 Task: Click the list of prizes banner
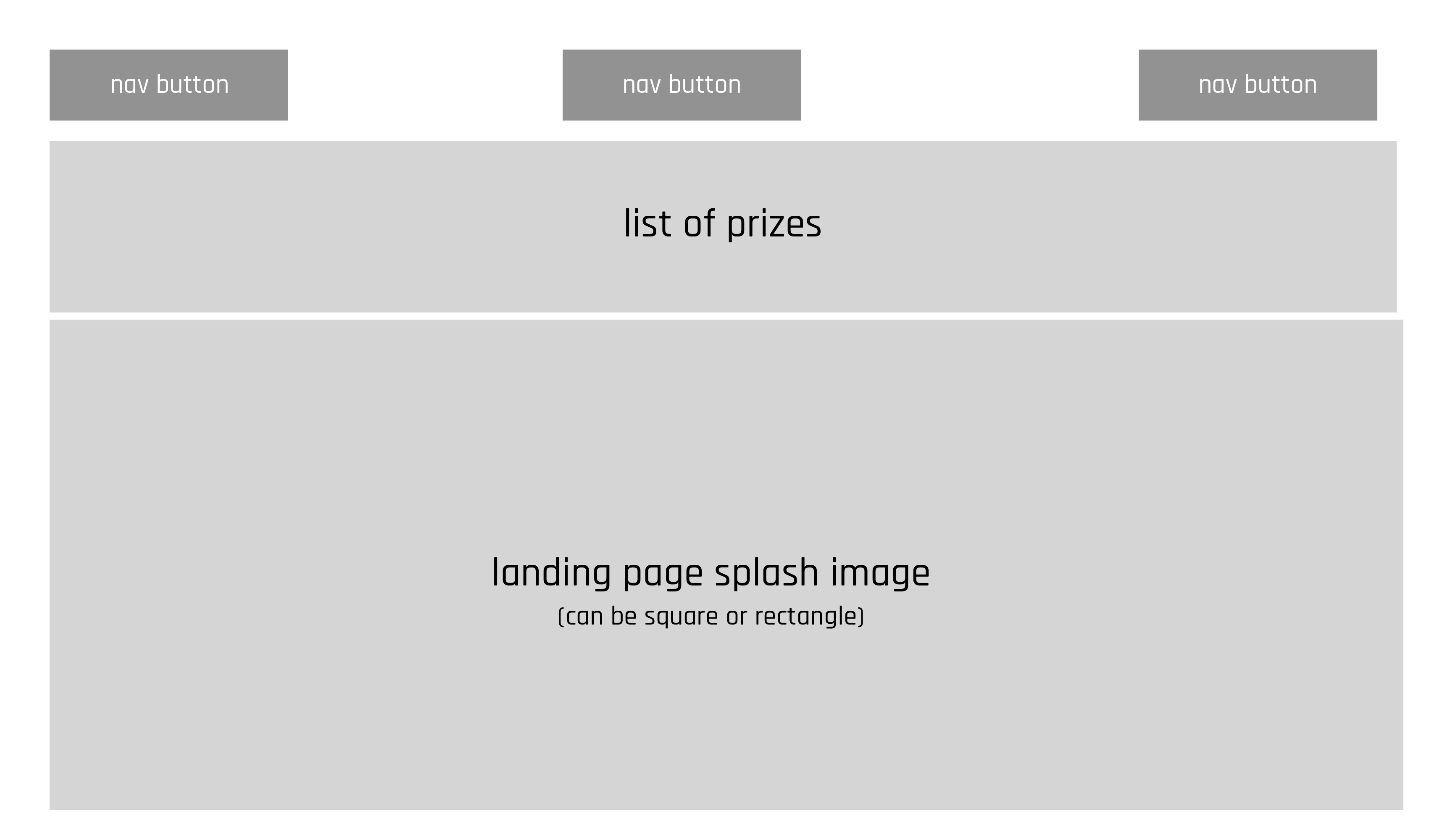point(723,226)
